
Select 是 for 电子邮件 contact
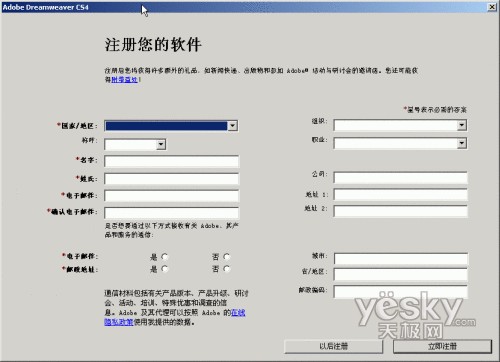165,257
